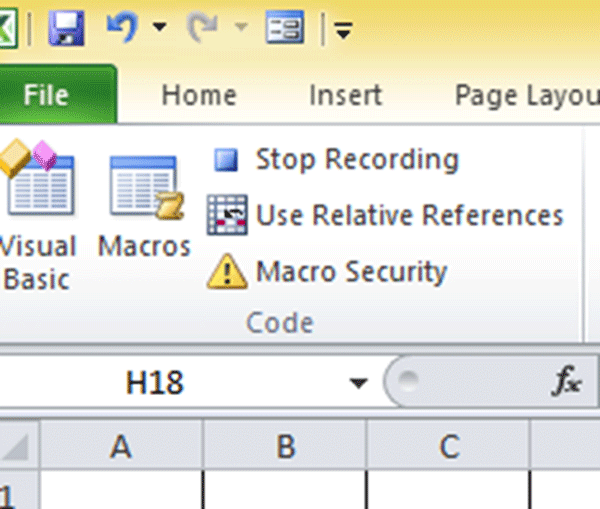Click the Macro Security warning icon

tap(227, 271)
